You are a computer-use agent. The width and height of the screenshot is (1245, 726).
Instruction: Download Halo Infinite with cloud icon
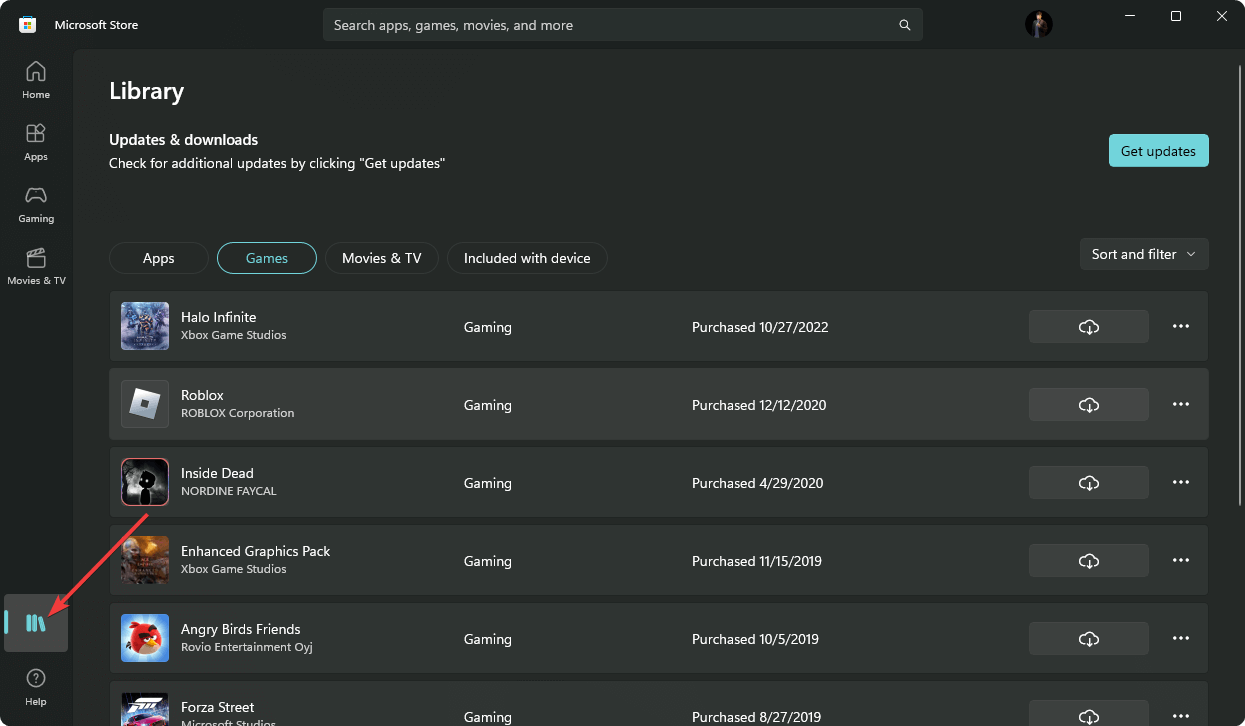click(x=1089, y=327)
